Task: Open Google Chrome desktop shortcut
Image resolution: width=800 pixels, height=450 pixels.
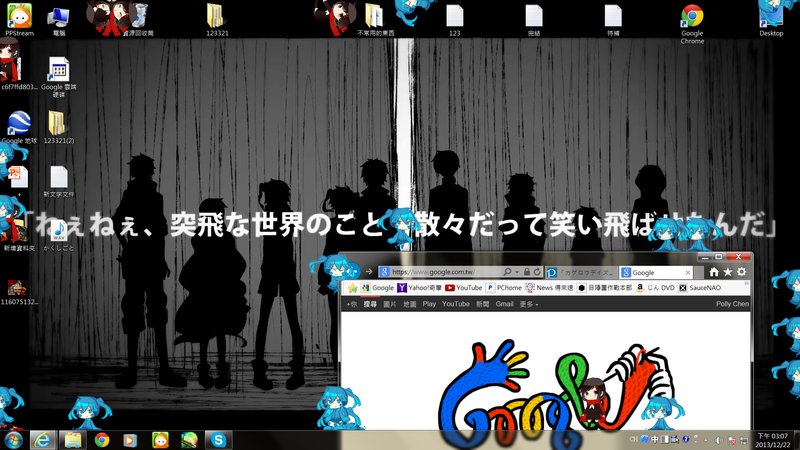Action: pos(692,20)
